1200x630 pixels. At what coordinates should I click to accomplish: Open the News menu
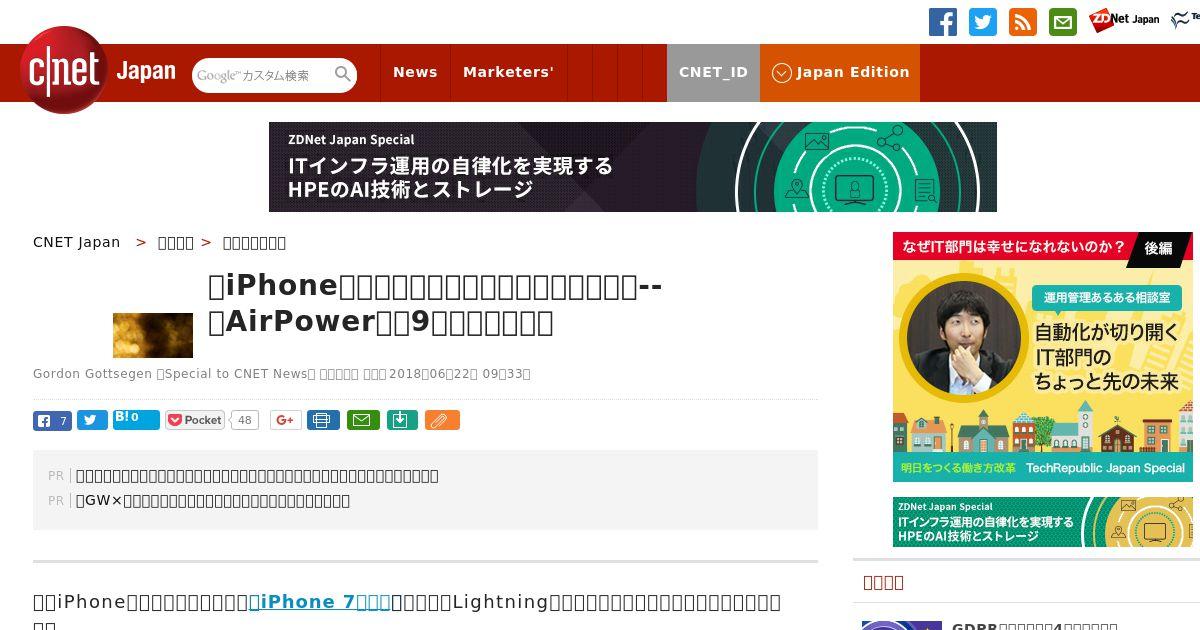point(415,72)
